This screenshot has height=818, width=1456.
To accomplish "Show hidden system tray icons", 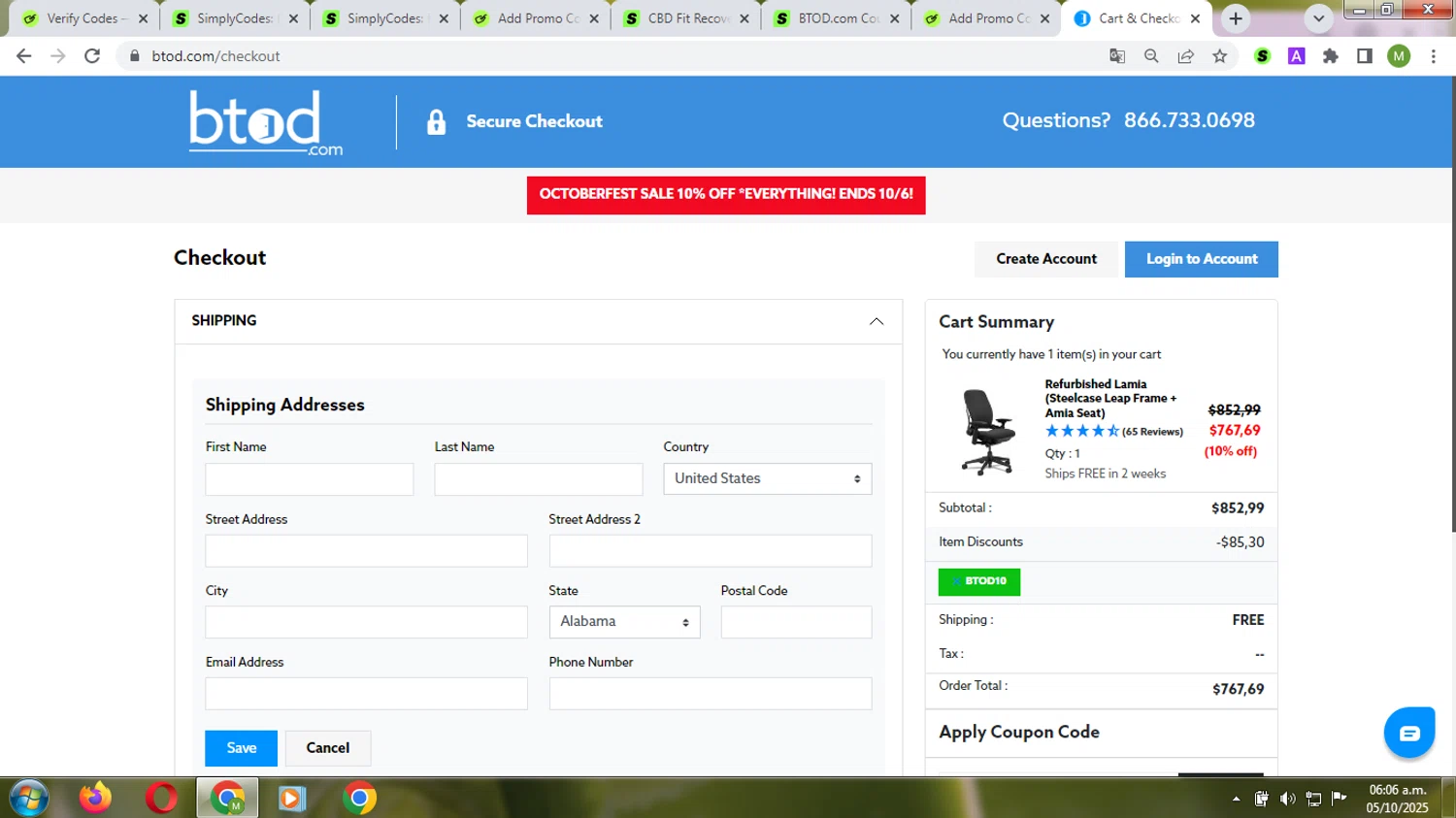I will click(1236, 799).
